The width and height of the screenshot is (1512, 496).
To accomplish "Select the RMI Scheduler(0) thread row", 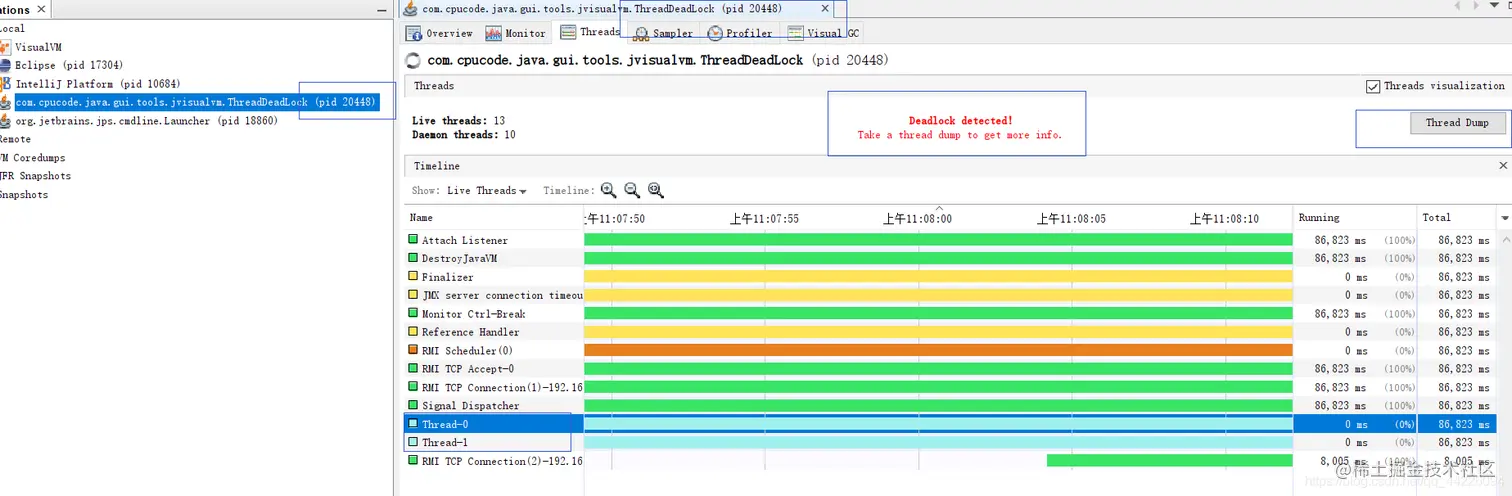I will 950,350.
